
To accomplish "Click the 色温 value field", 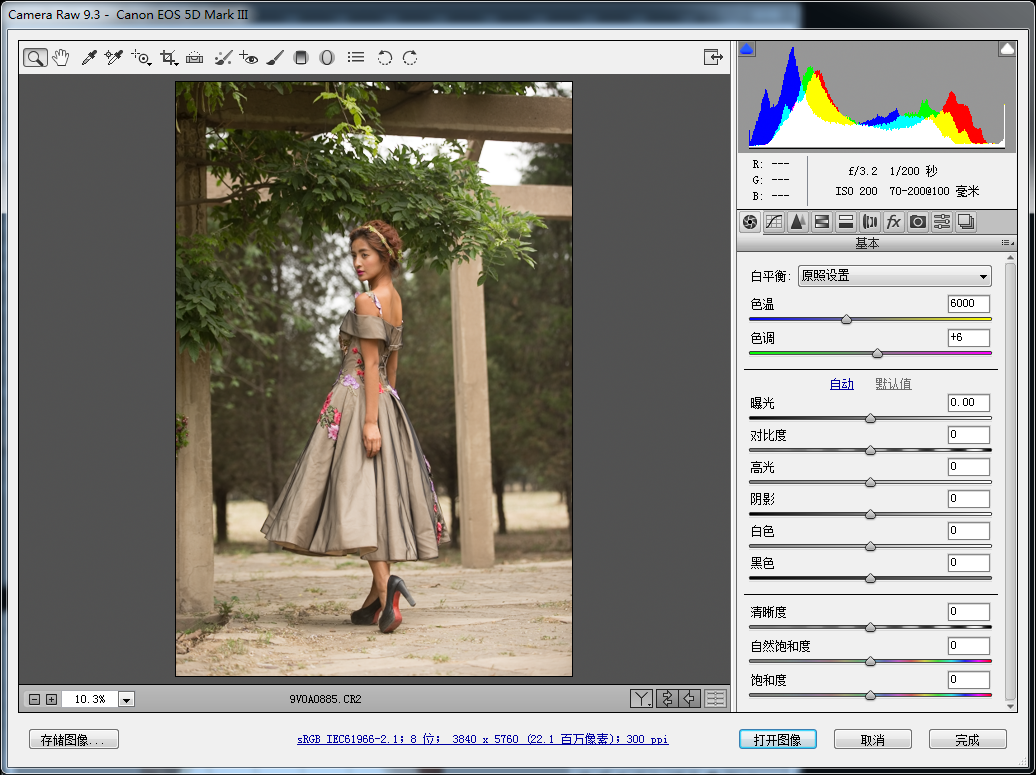I will coord(969,304).
